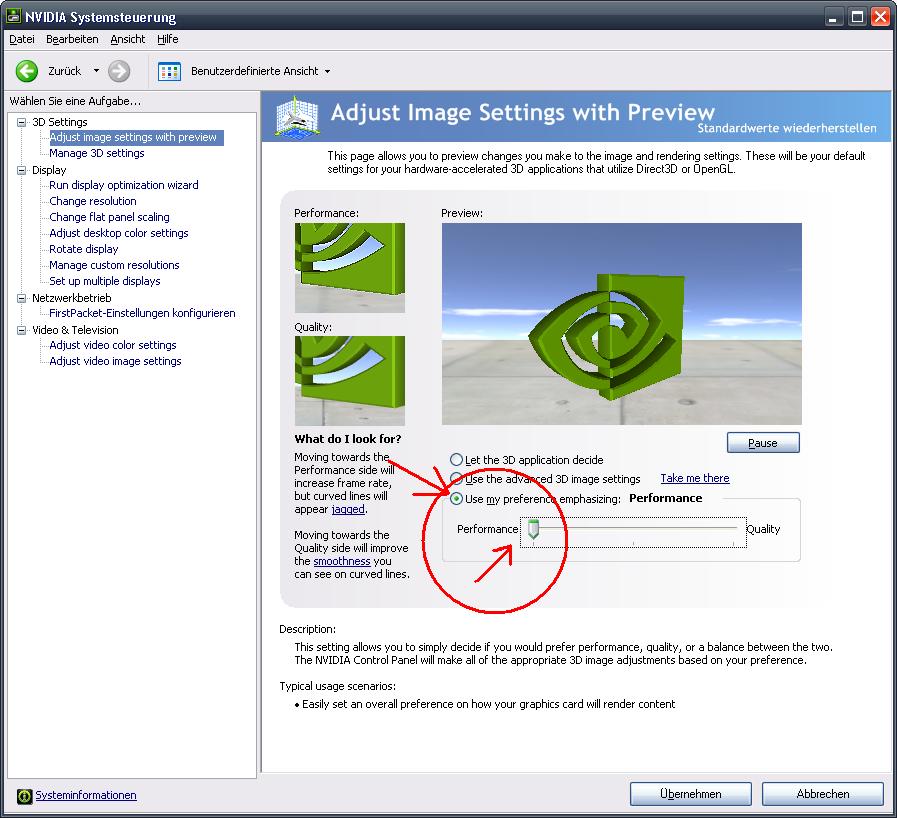This screenshot has height=818, width=897.
Task: Open 'Adjust desktop color settings' task
Action: (118, 233)
